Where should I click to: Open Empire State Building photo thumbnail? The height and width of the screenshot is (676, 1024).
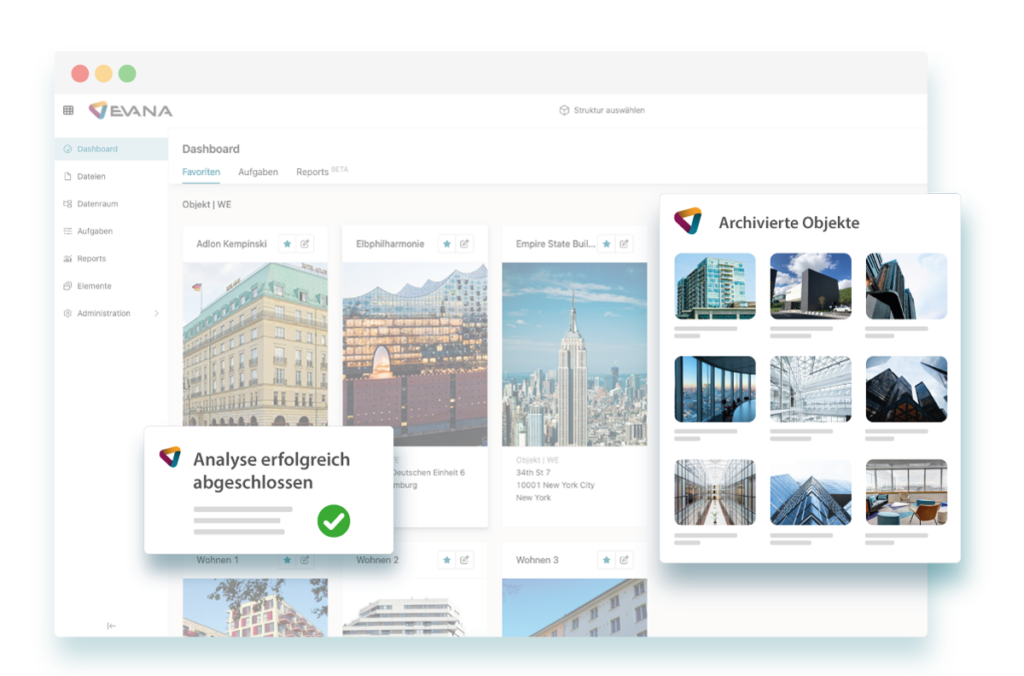574,353
